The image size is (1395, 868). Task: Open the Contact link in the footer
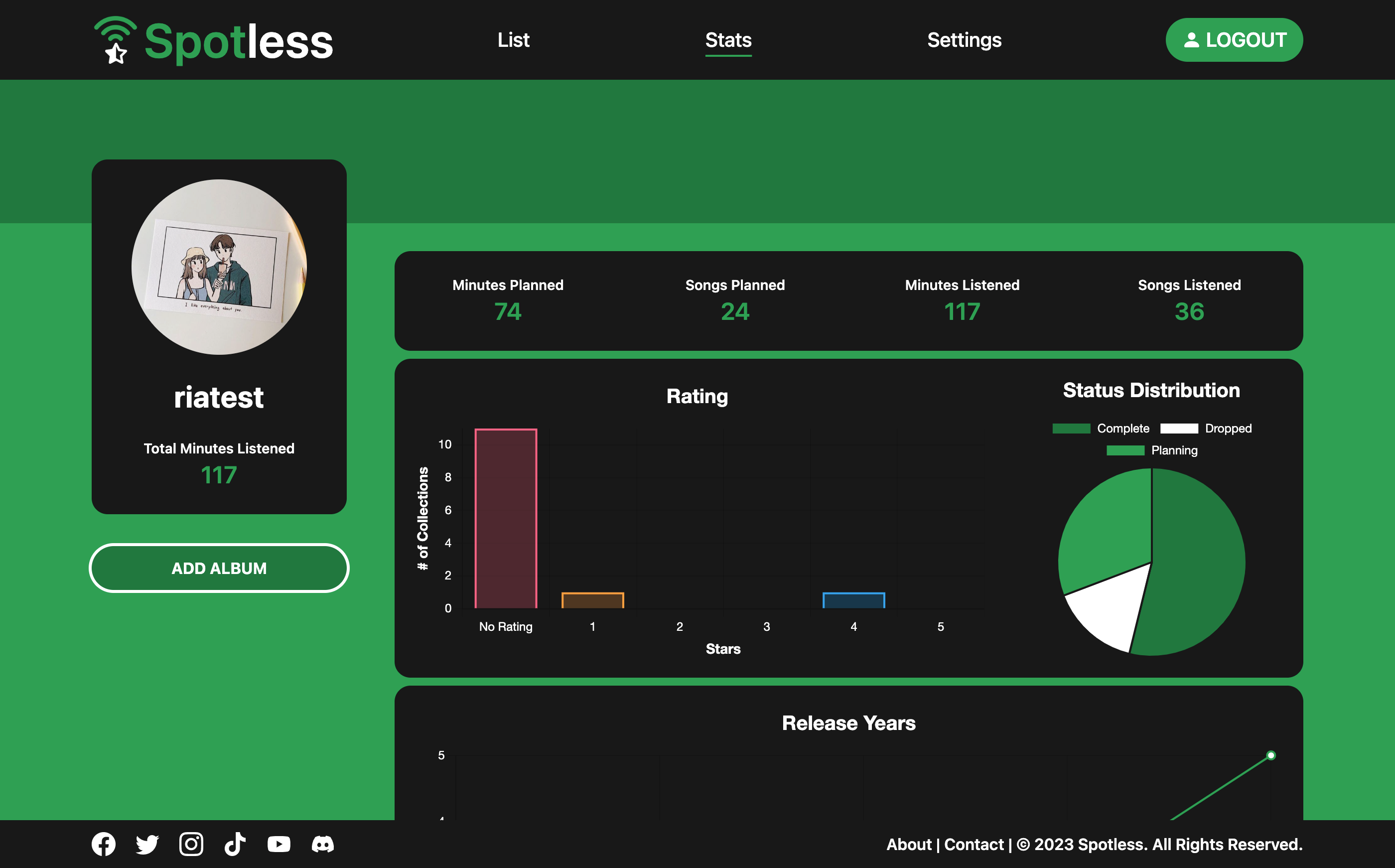coord(974,844)
